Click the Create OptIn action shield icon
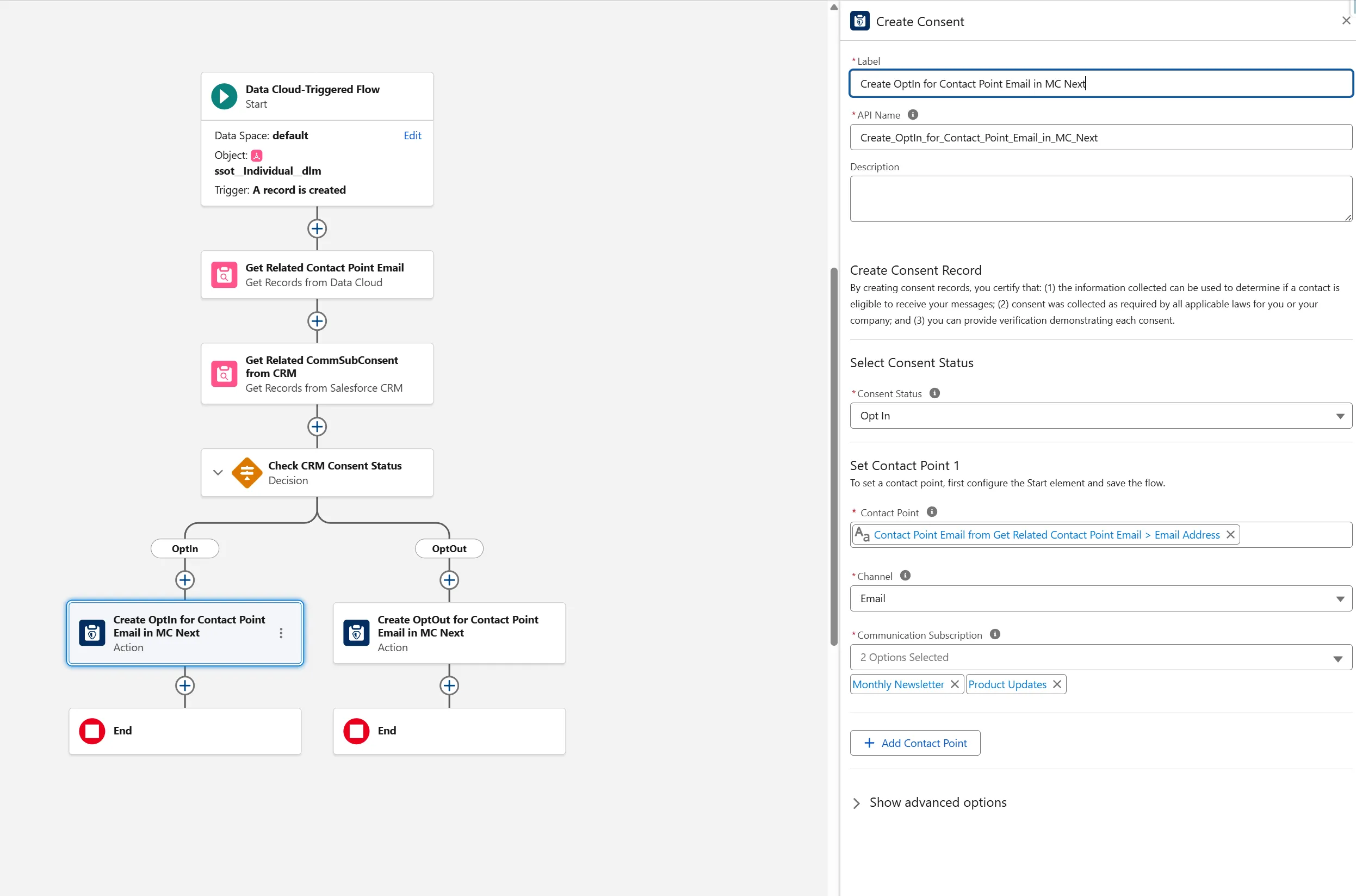 (92, 633)
